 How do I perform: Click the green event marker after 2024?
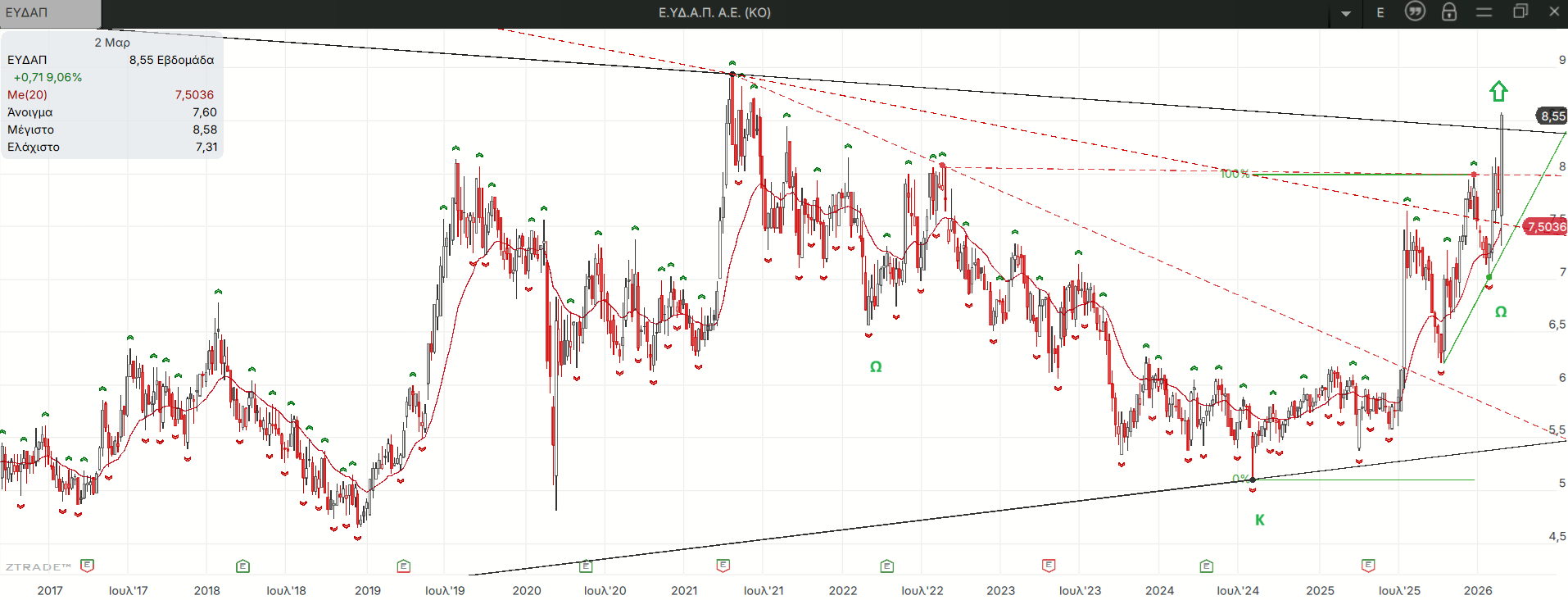click(x=1206, y=566)
